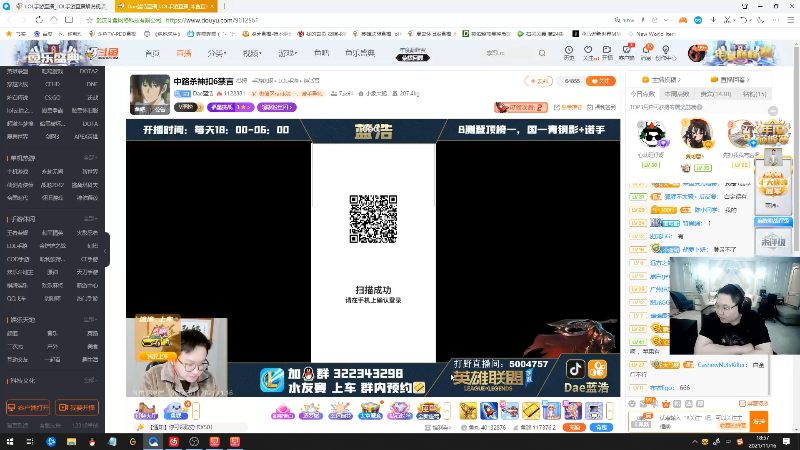The width and height of the screenshot is (800, 450).
Task: Expand the 视频 dropdown in navigation
Action: pyautogui.click(x=252, y=53)
